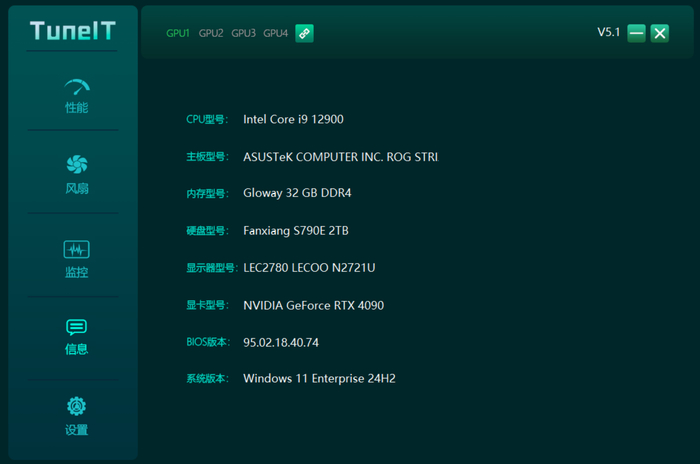Close the TuneIT window
This screenshot has height=464, width=700.
click(x=660, y=33)
